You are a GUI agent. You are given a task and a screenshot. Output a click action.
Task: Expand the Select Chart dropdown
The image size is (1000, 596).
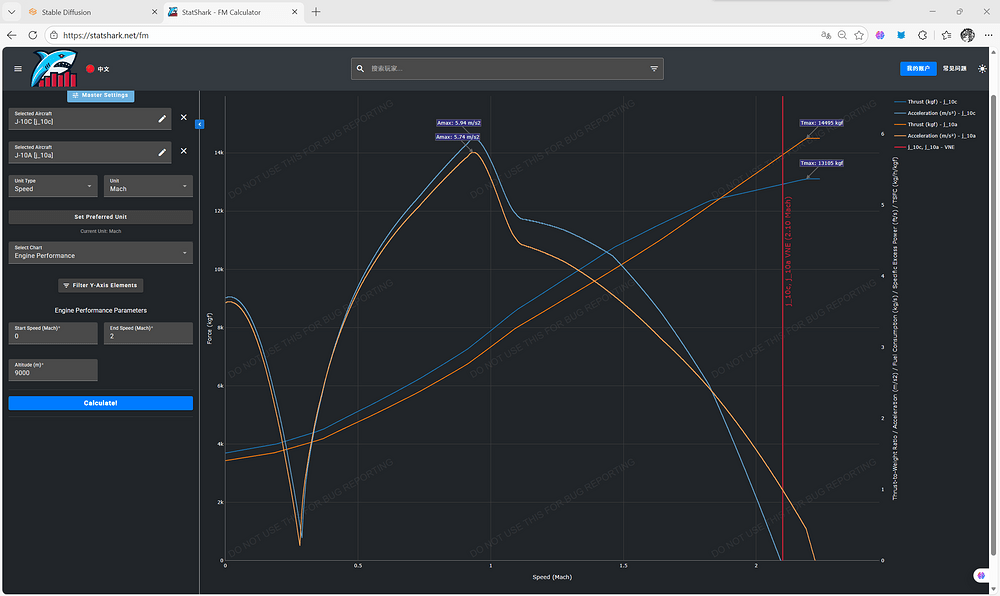(x=100, y=252)
